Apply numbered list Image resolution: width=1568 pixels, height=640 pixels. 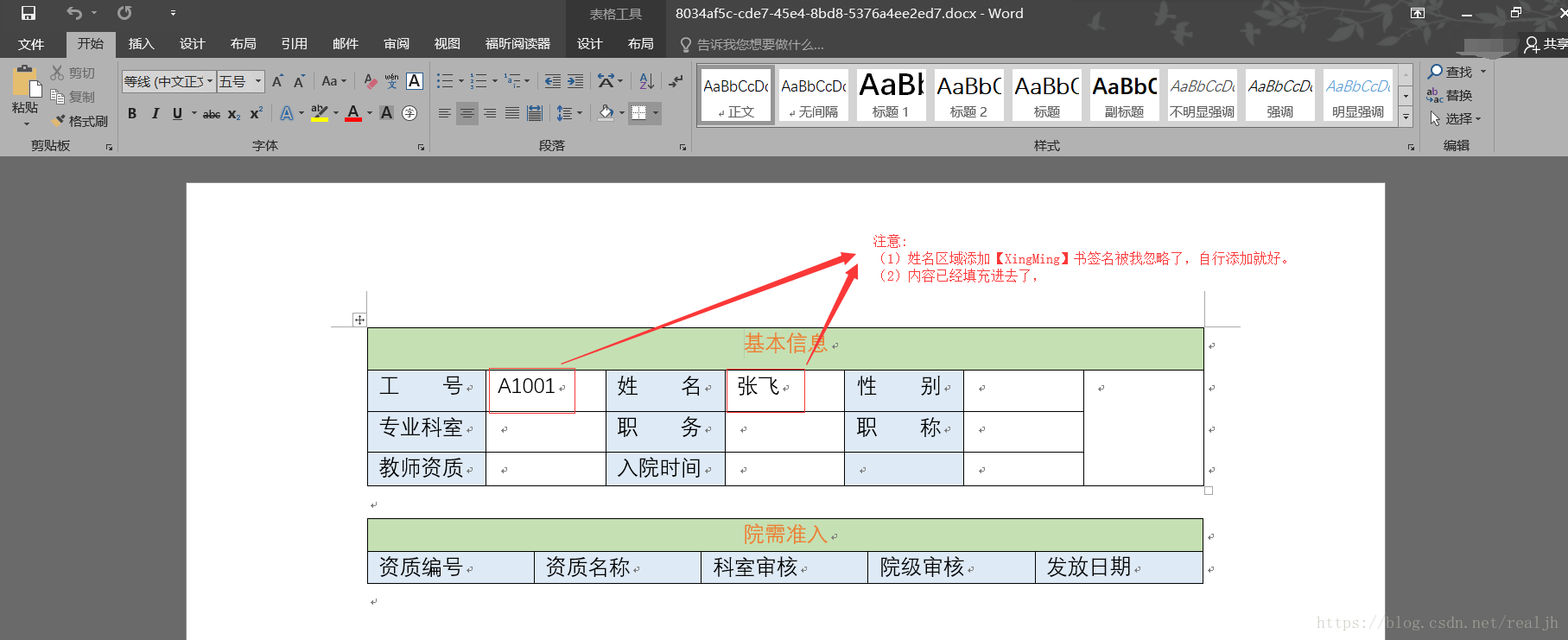pos(479,81)
